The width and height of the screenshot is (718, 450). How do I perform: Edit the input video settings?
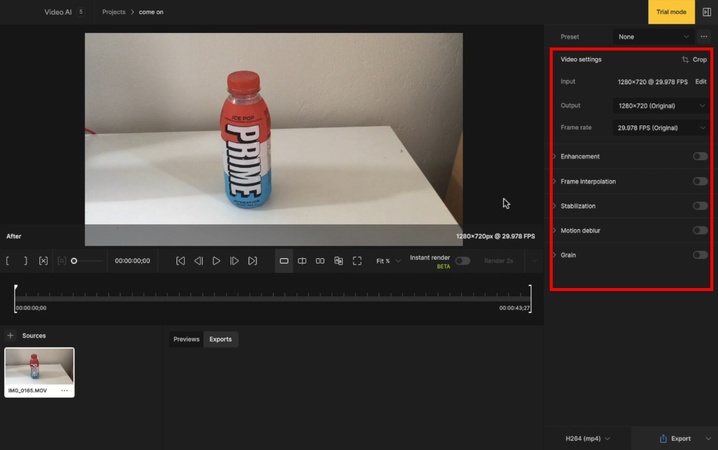click(701, 81)
